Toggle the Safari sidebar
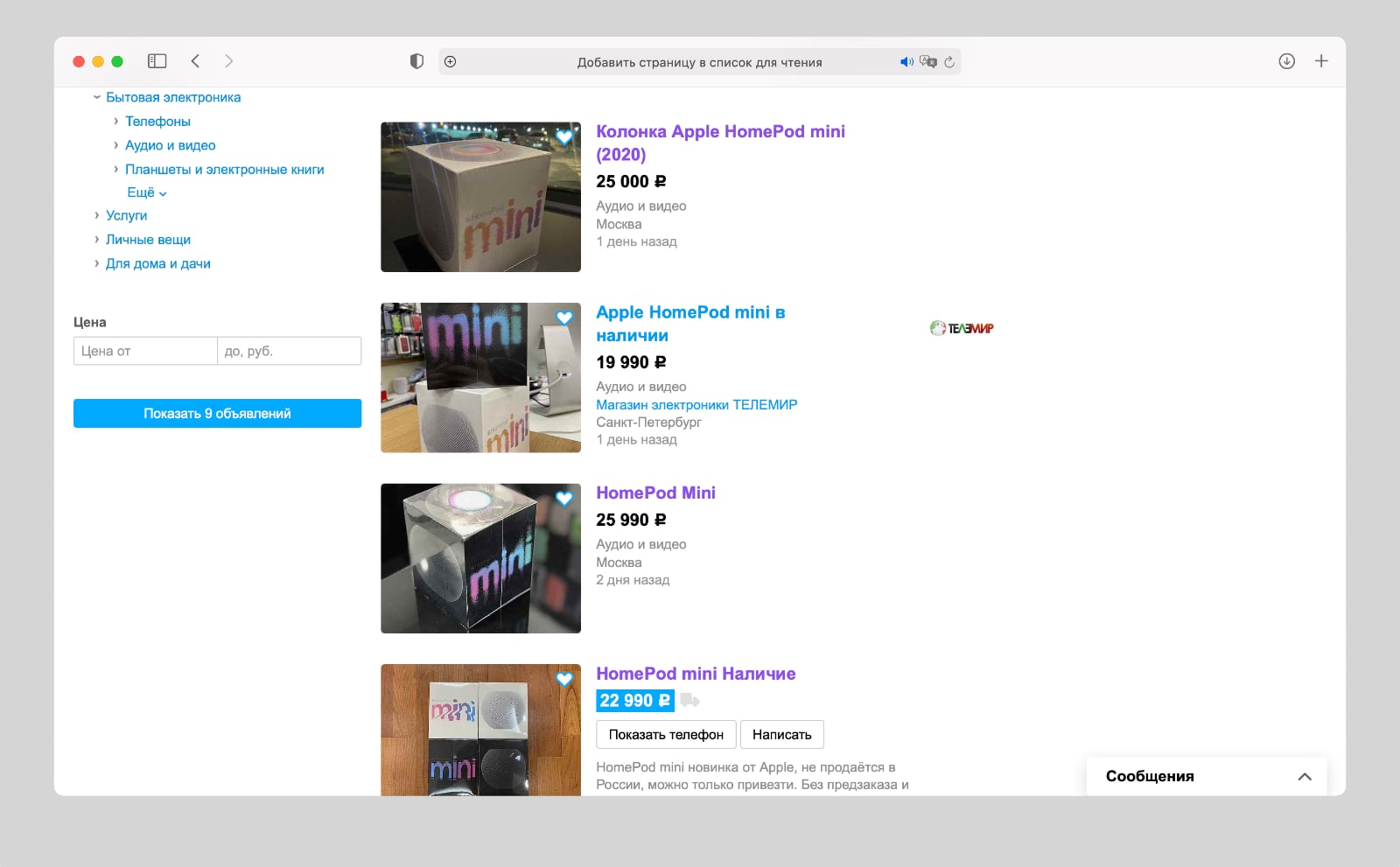 point(157,61)
